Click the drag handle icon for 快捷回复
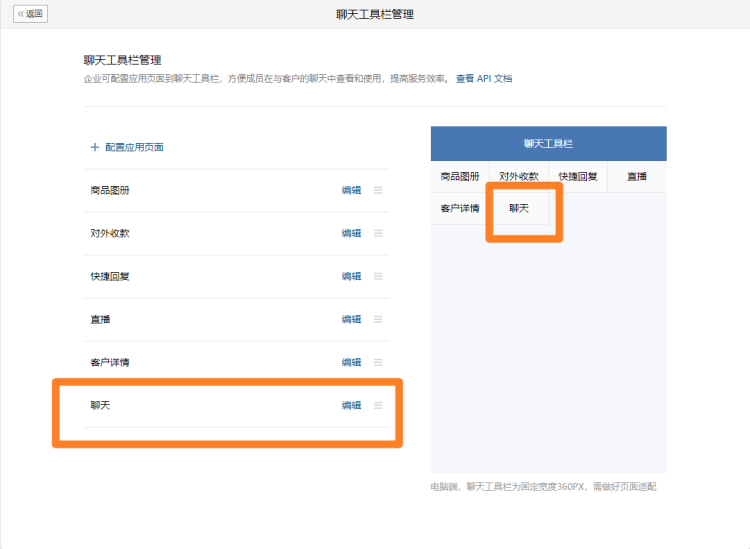 click(x=378, y=276)
